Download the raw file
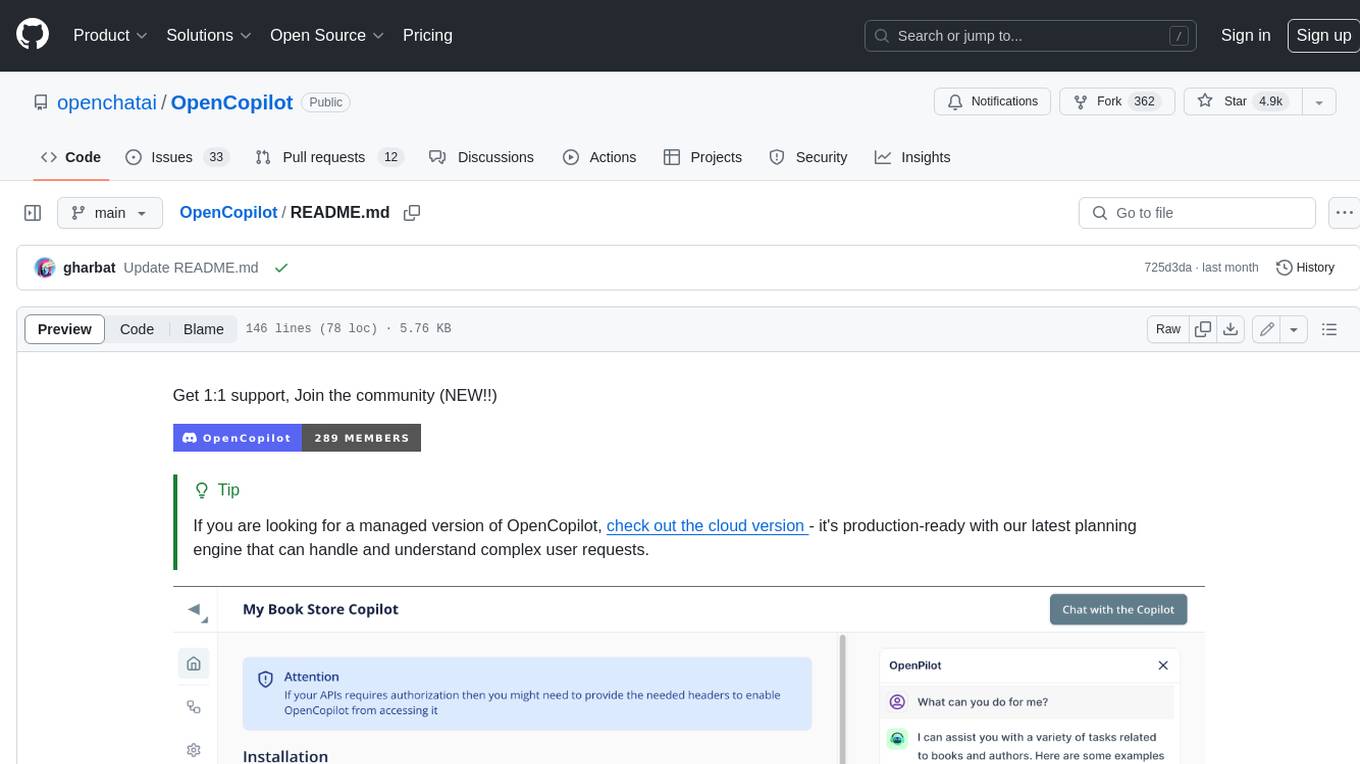Screen dimensions: 1360x764 (x=1231, y=329)
